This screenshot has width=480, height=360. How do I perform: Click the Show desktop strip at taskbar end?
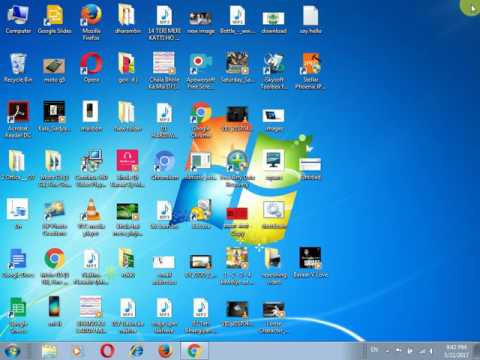[477, 351]
